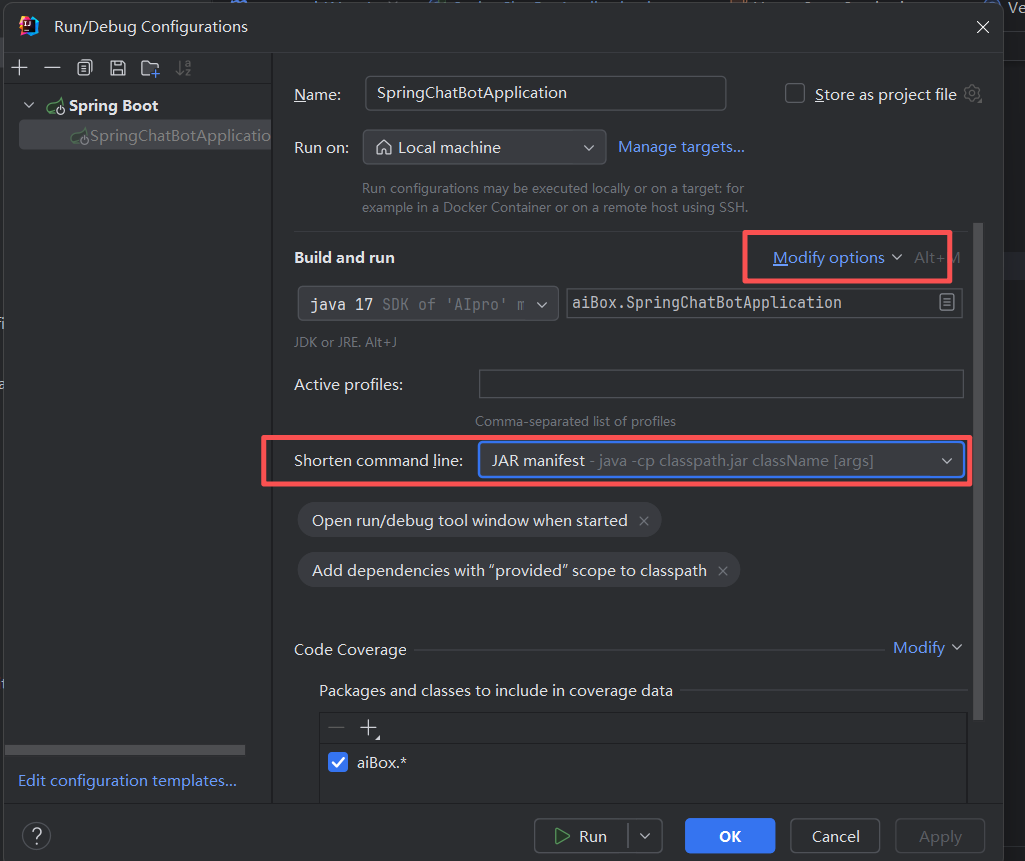Image resolution: width=1025 pixels, height=861 pixels.
Task: Collapse the Spring Boot tree node
Action: click(x=29, y=105)
